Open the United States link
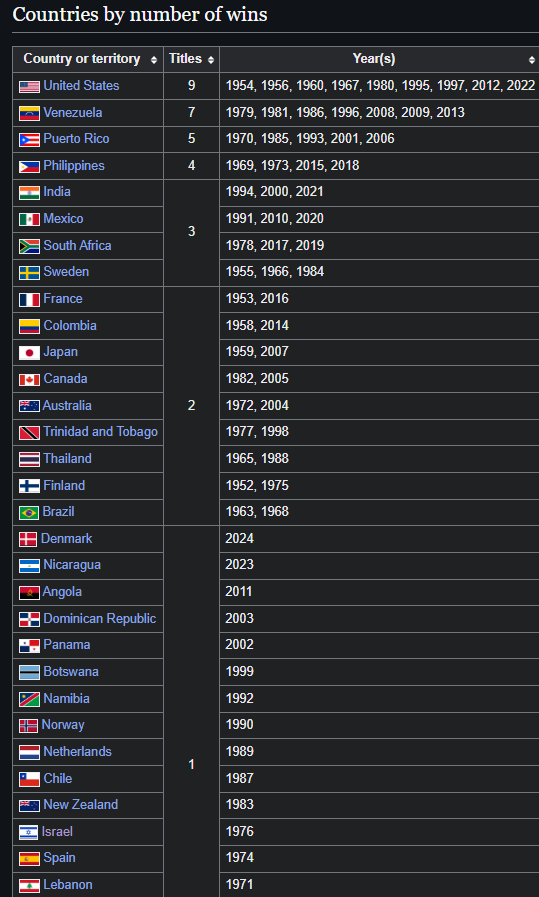Image resolution: width=539 pixels, height=897 pixels. tap(81, 85)
